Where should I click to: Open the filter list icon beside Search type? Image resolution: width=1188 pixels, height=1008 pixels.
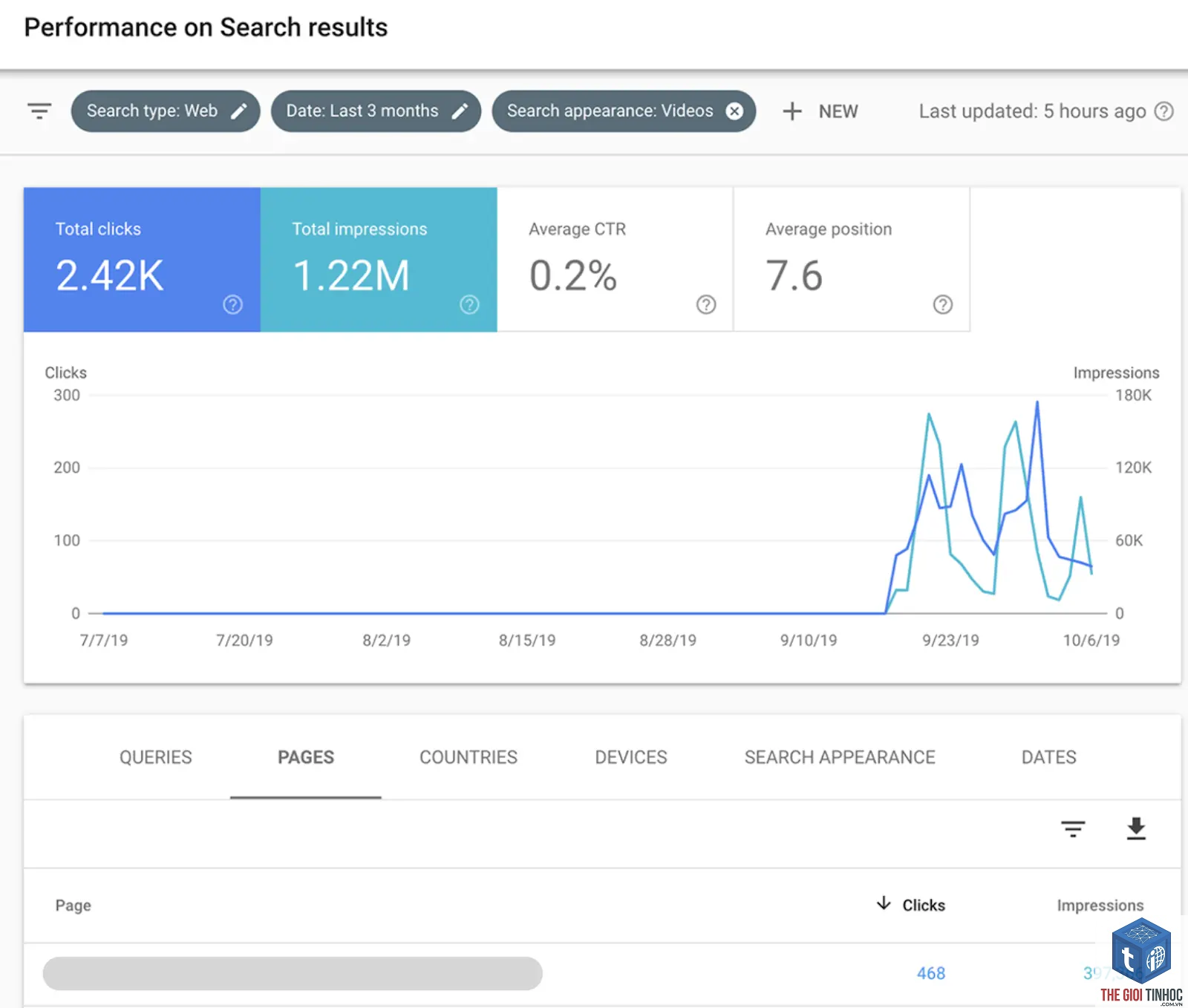[x=39, y=111]
